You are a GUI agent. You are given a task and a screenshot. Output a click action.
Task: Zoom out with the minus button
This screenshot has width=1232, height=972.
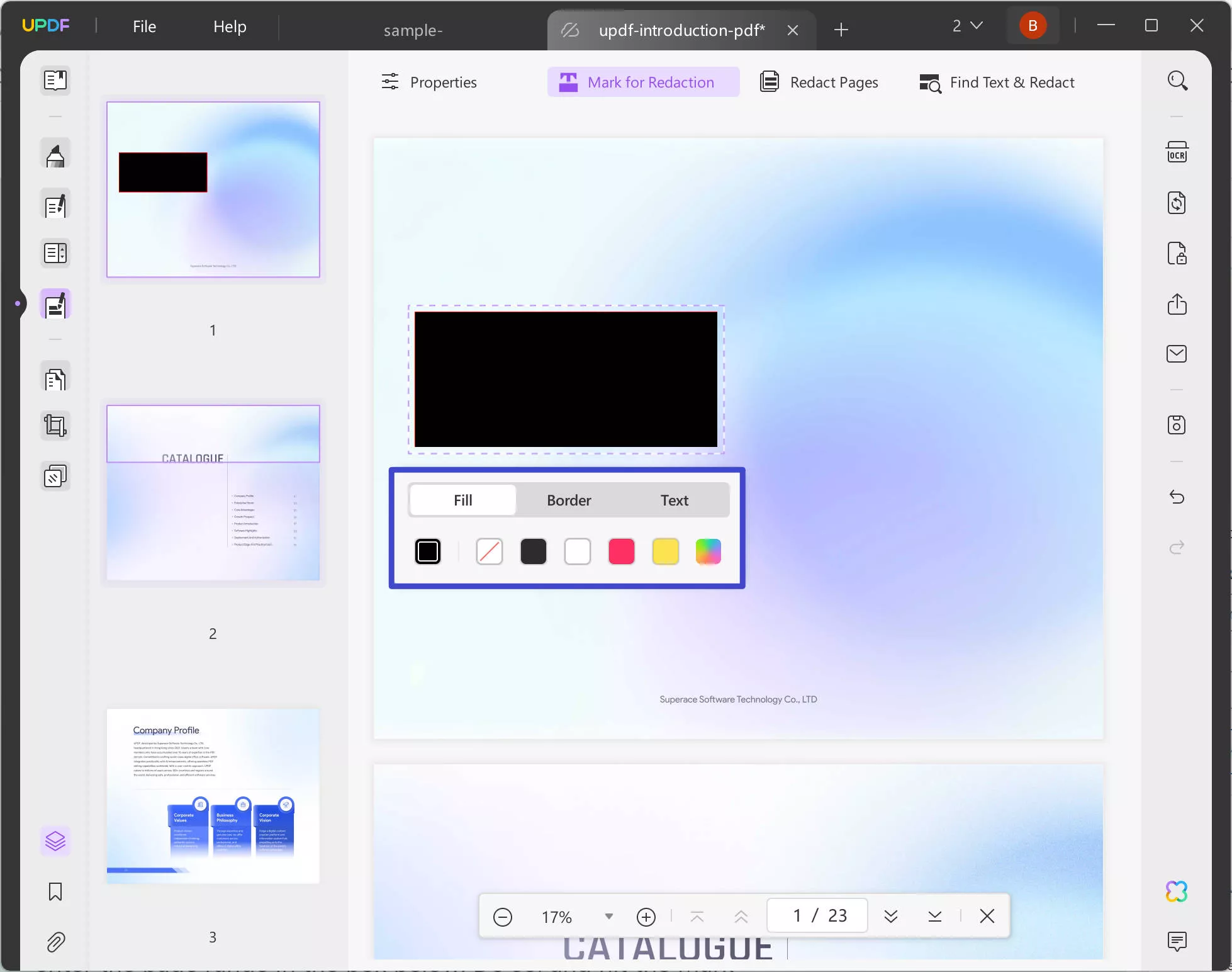[x=503, y=917]
